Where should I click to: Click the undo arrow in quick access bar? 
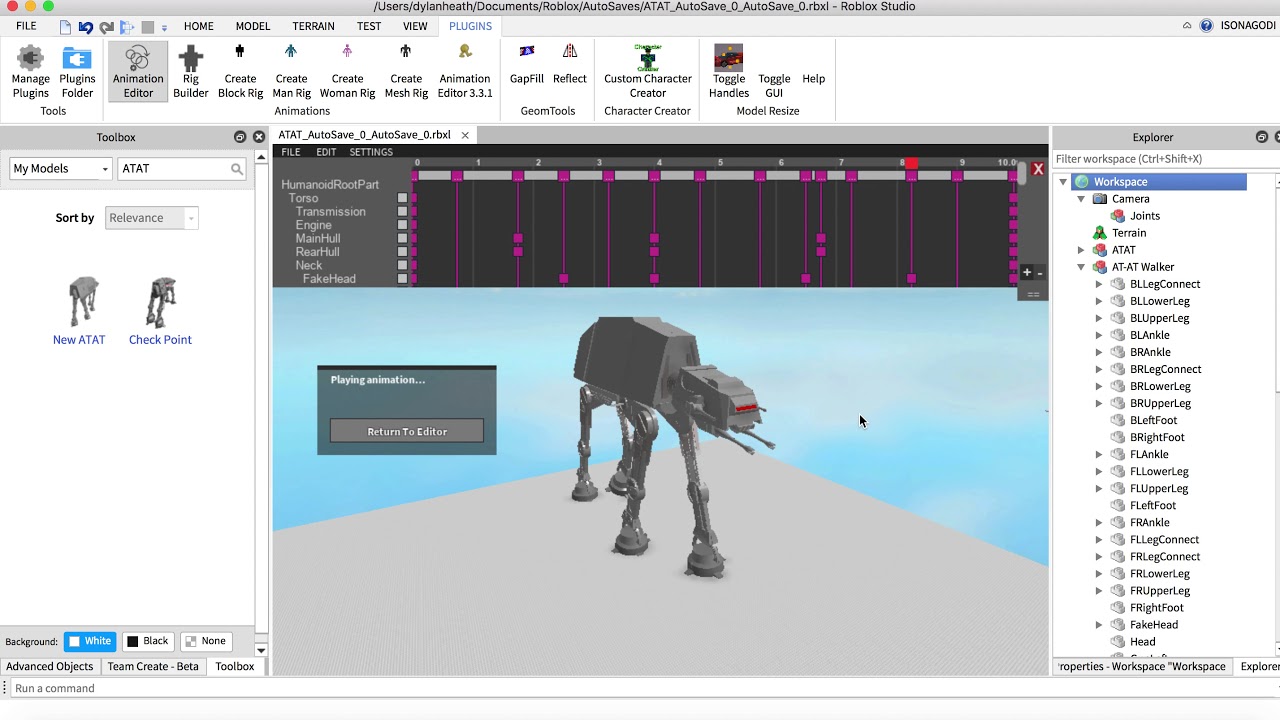coord(86,27)
